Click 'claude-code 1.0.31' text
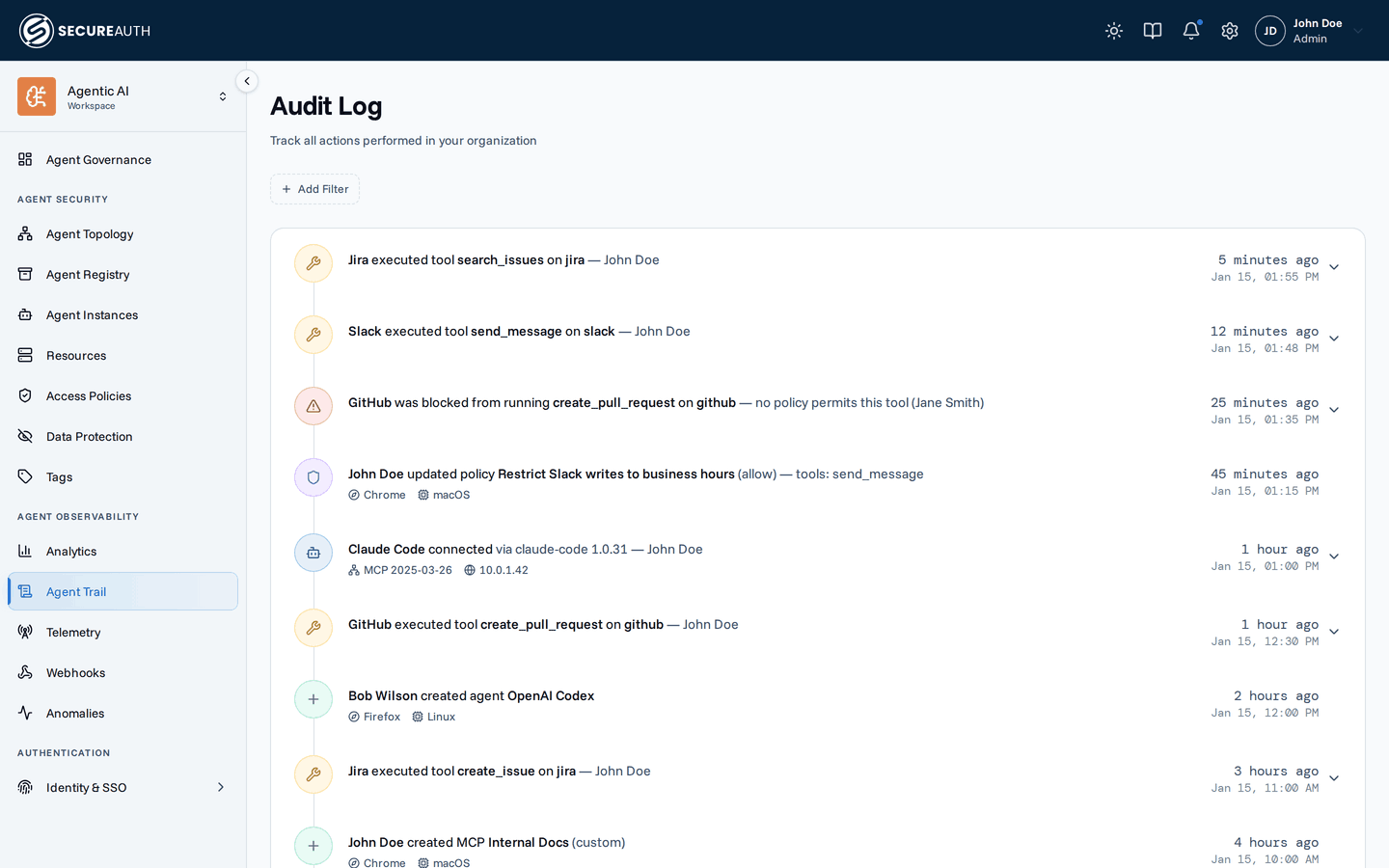The height and width of the screenshot is (868, 1389). pyautogui.click(x=571, y=549)
